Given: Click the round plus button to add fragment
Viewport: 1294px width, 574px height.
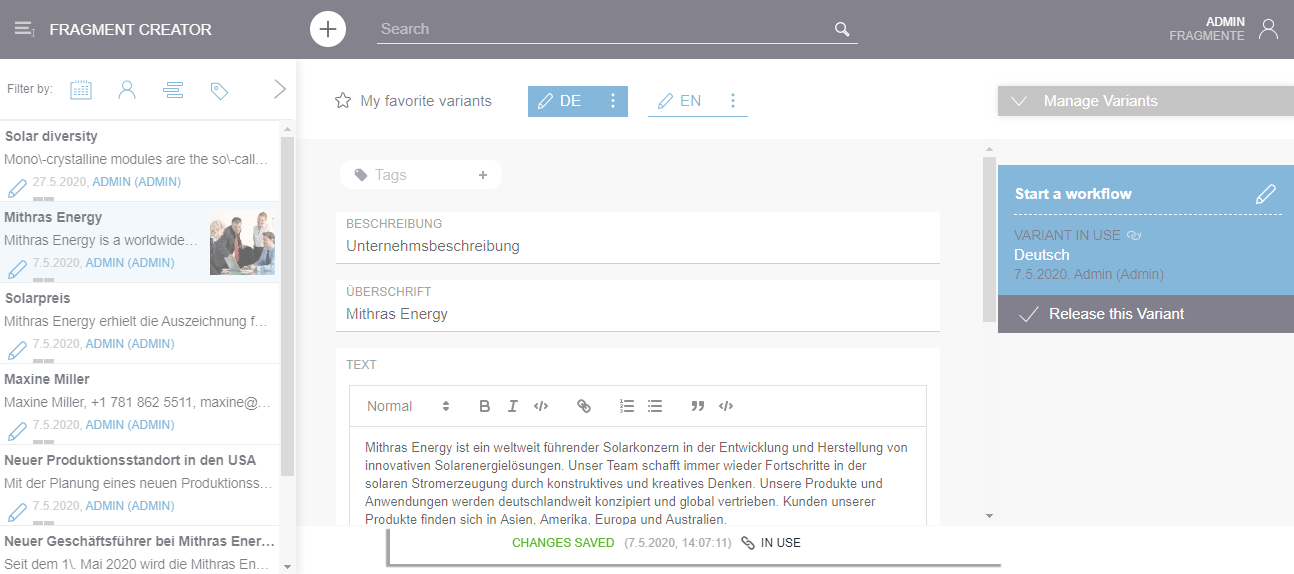Looking at the screenshot, I should pyautogui.click(x=328, y=29).
